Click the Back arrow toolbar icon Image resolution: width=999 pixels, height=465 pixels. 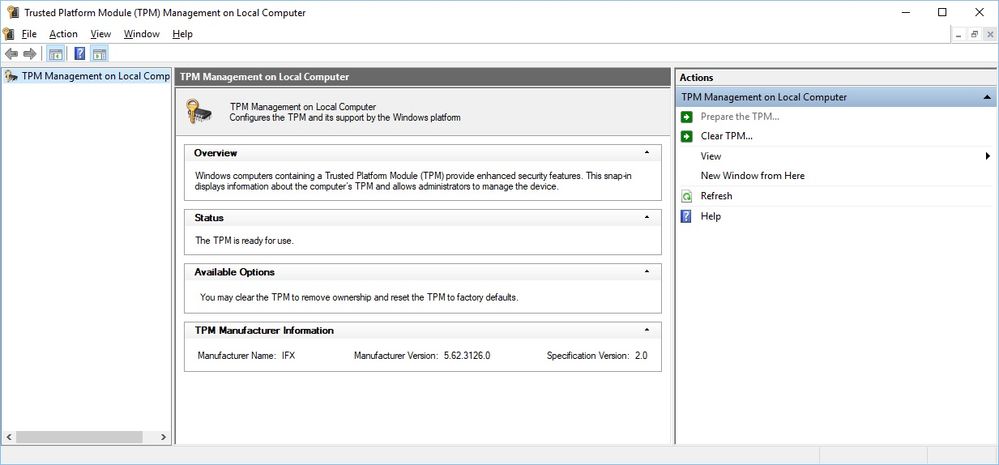tap(11, 54)
